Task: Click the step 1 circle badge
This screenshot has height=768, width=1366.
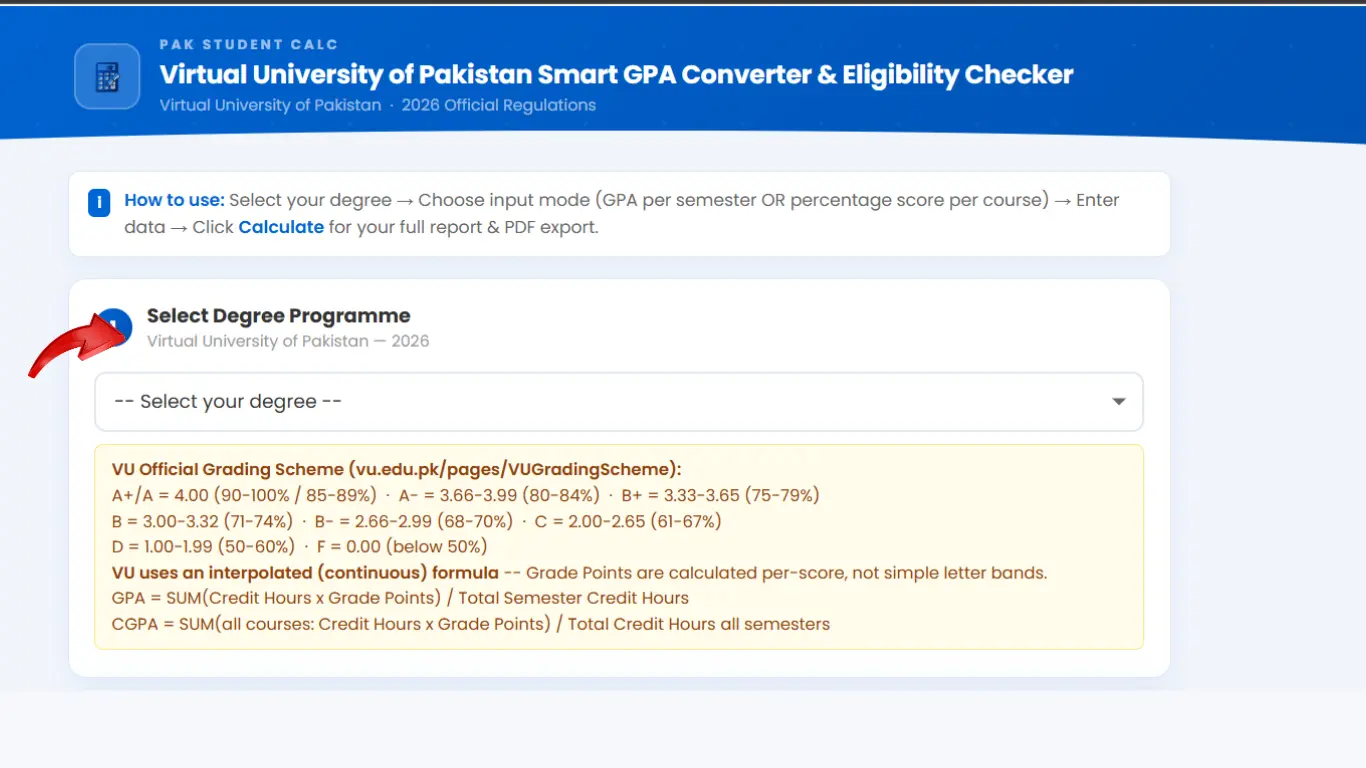Action: (x=113, y=327)
